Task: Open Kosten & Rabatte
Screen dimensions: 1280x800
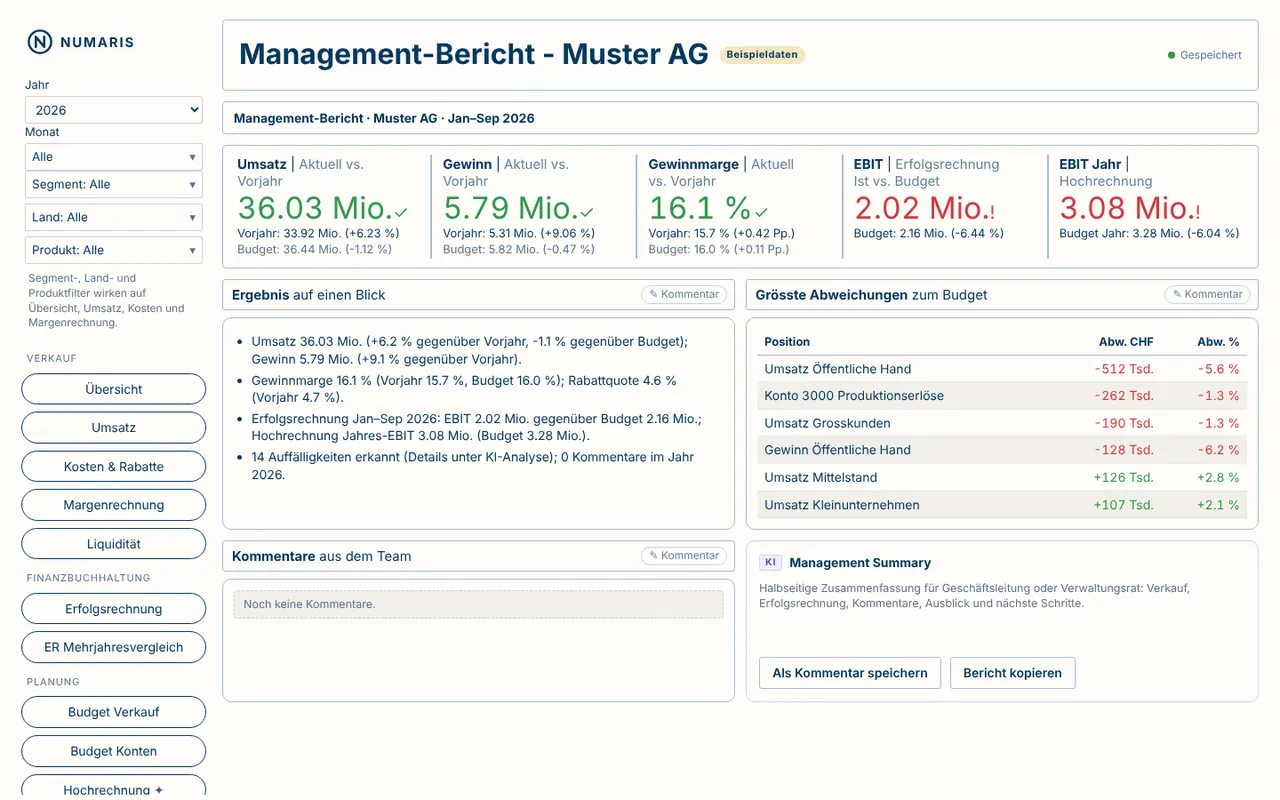Action: [x=114, y=467]
